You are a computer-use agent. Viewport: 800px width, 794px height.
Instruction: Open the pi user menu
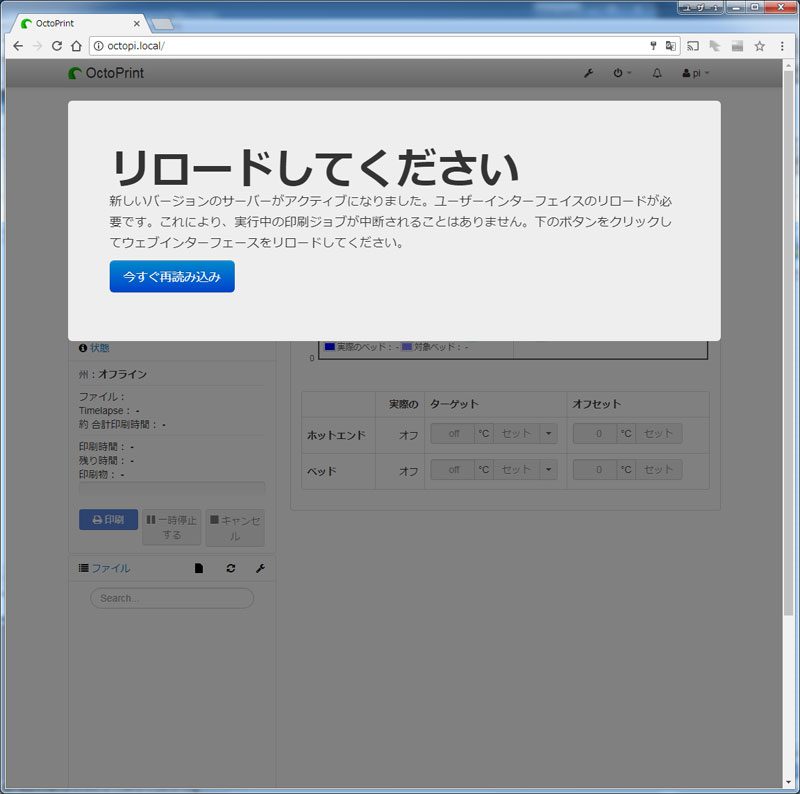click(x=695, y=73)
